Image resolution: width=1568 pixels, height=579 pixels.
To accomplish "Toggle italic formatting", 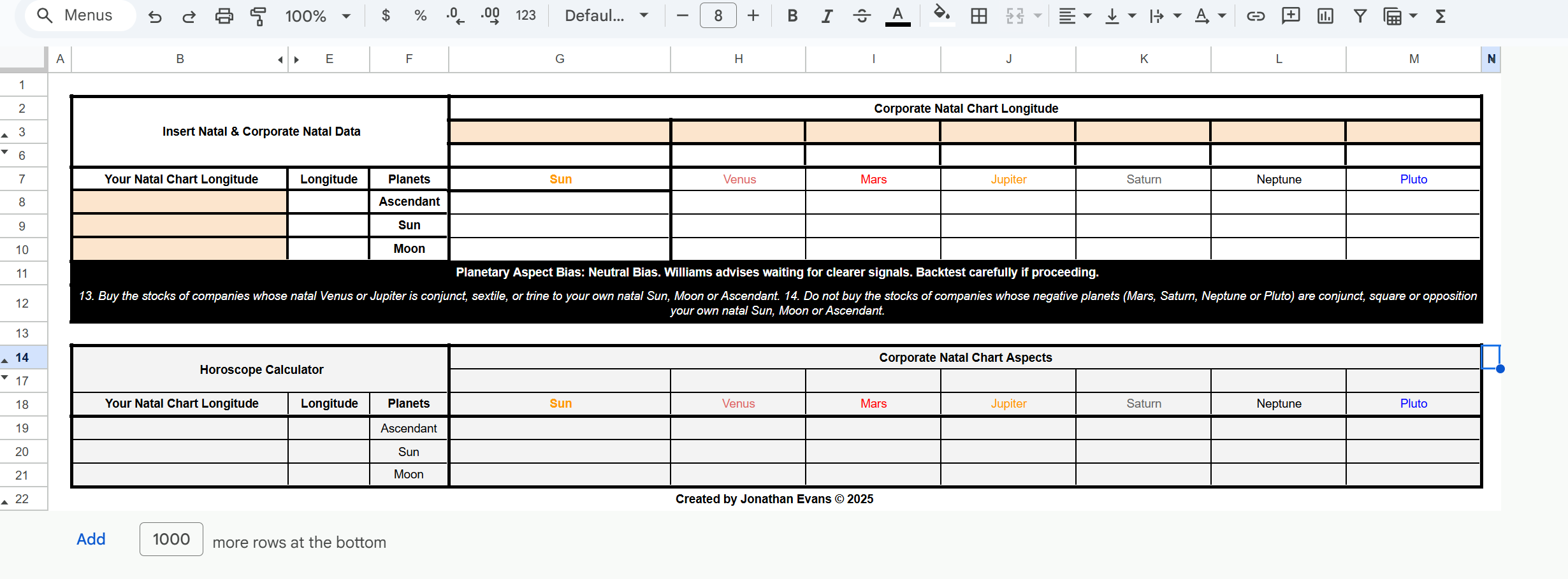I will [x=827, y=16].
